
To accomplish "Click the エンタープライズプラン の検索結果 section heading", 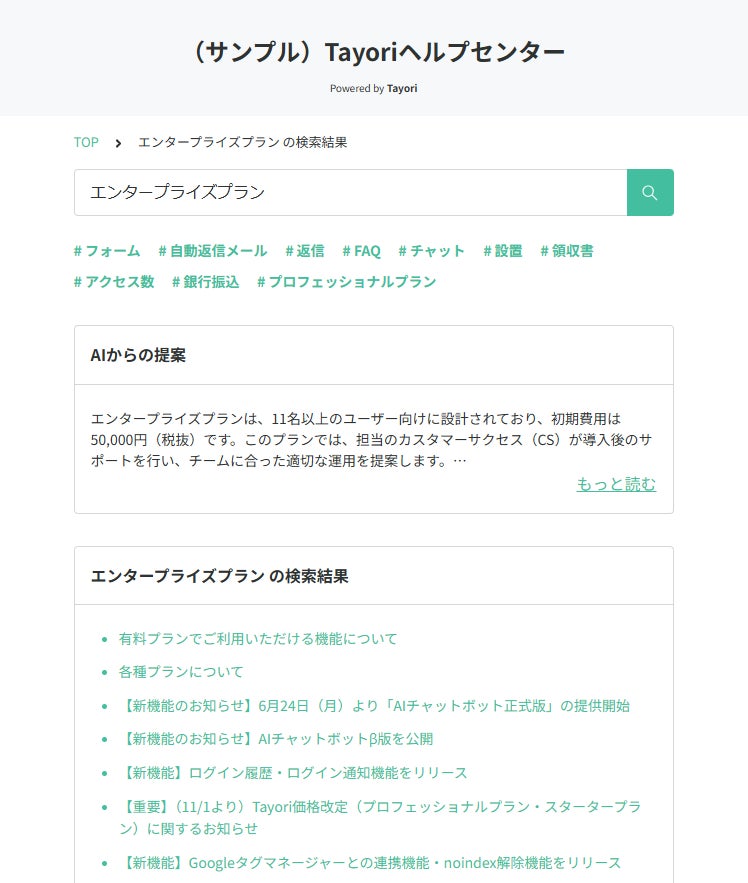I will pyautogui.click(x=220, y=576).
